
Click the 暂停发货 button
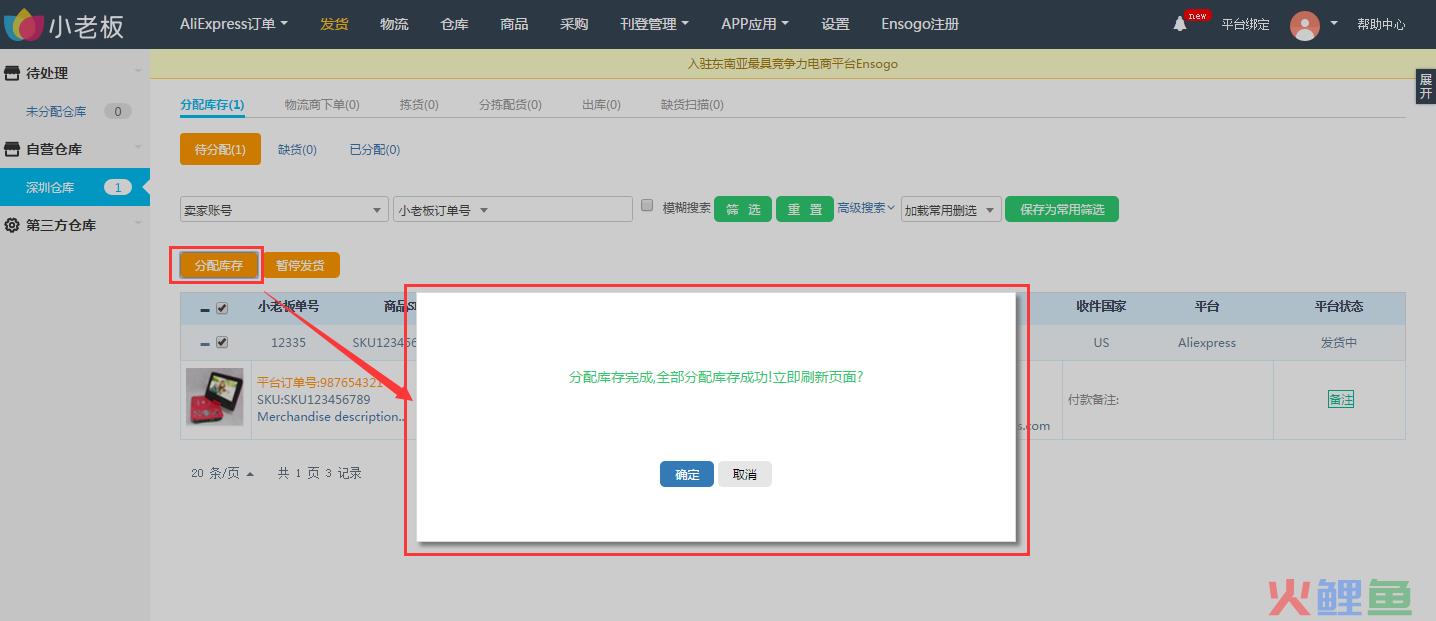300,265
